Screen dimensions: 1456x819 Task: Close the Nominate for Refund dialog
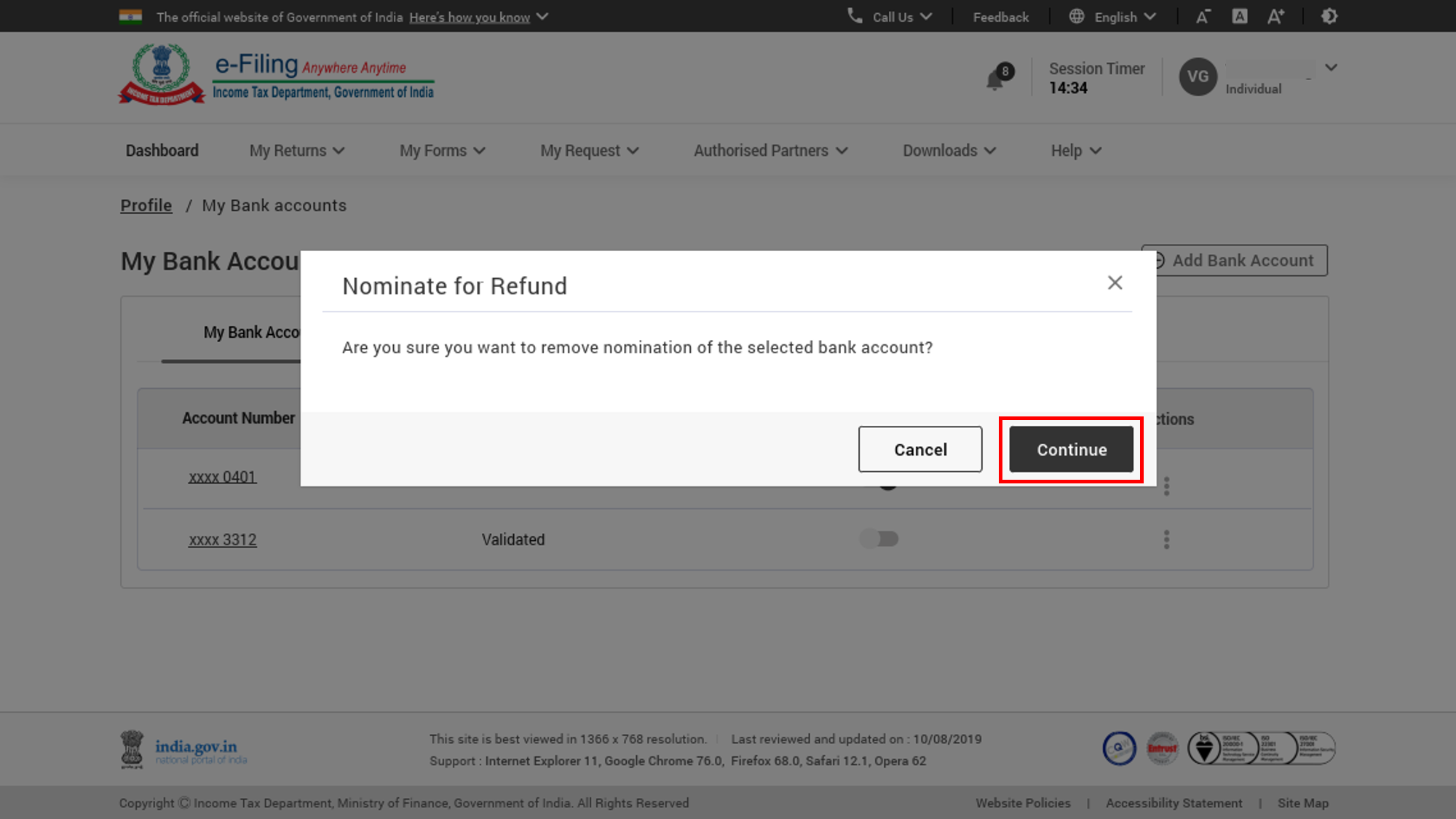tap(1115, 282)
